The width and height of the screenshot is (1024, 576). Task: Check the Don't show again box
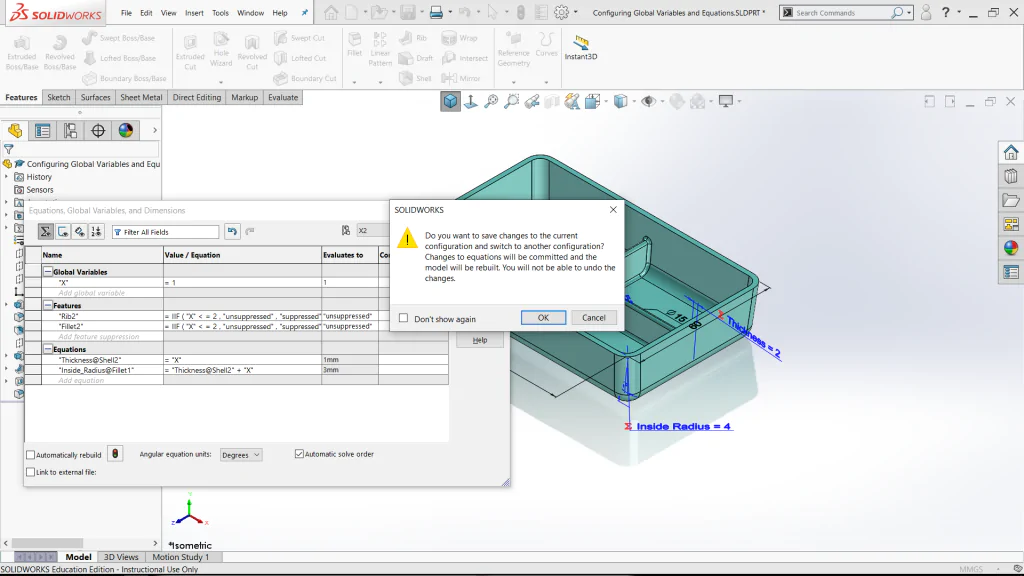coord(404,318)
